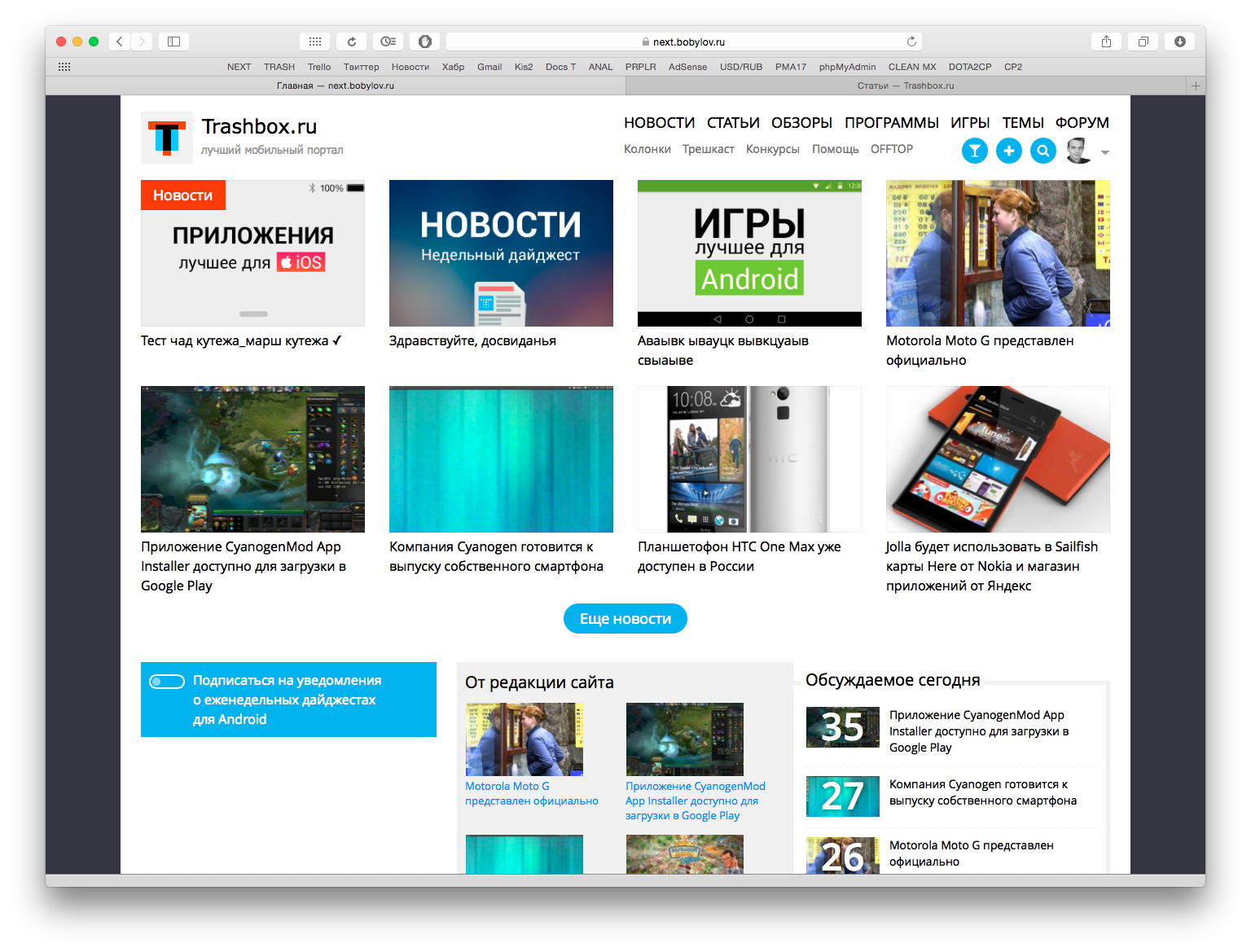Image resolution: width=1251 pixels, height=952 pixels.
Task: Click the shield extension icon in the toolbar
Action: tap(425, 42)
